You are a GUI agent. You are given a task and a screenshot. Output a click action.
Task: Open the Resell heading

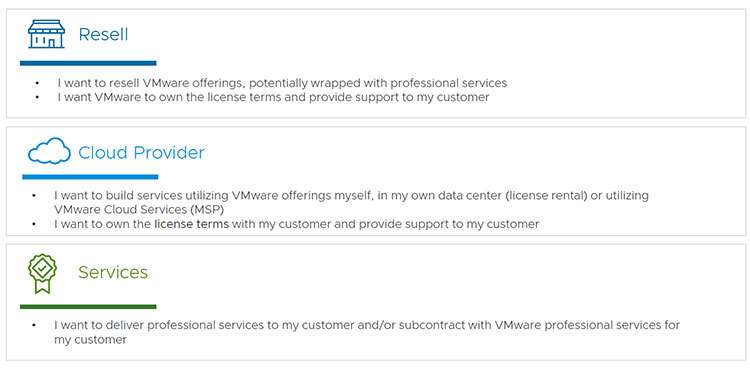tap(103, 34)
